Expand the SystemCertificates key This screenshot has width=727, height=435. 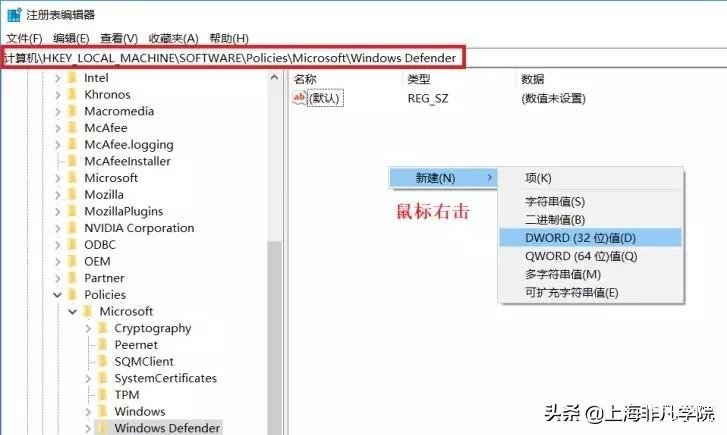click(88, 378)
